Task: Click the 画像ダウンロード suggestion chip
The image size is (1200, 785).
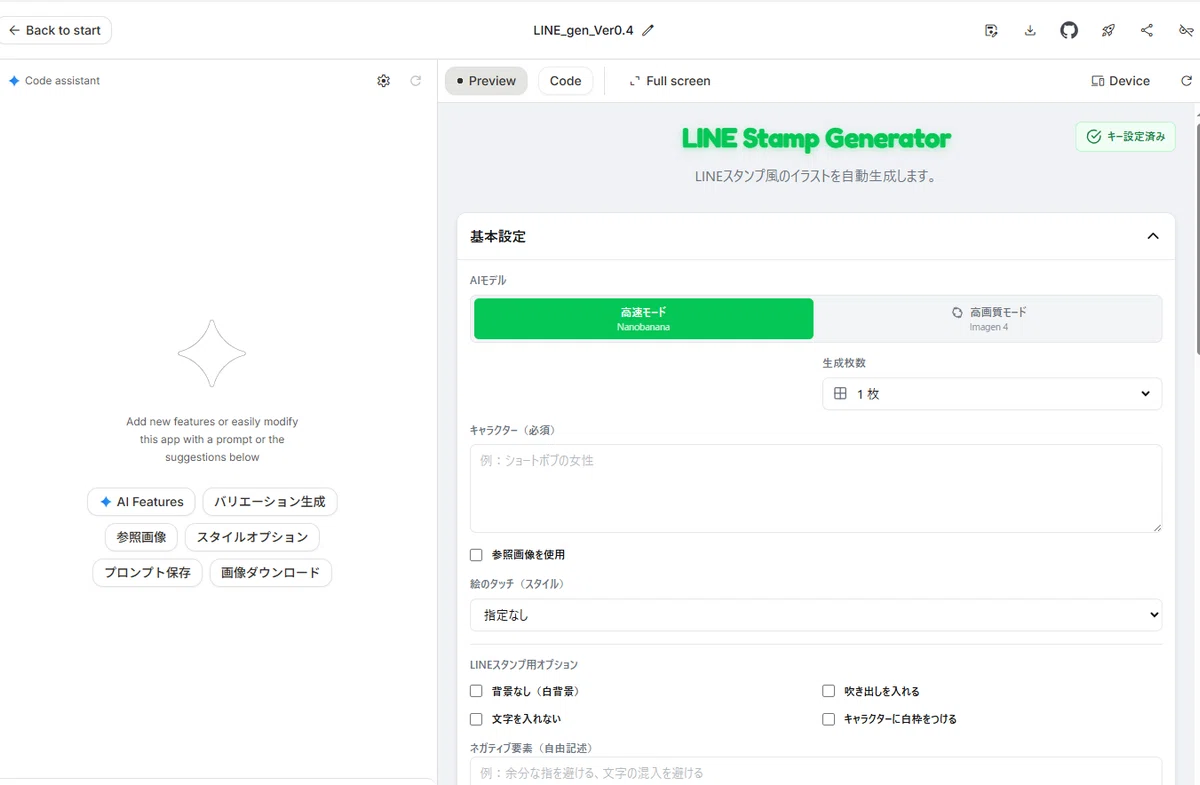Action: (270, 573)
